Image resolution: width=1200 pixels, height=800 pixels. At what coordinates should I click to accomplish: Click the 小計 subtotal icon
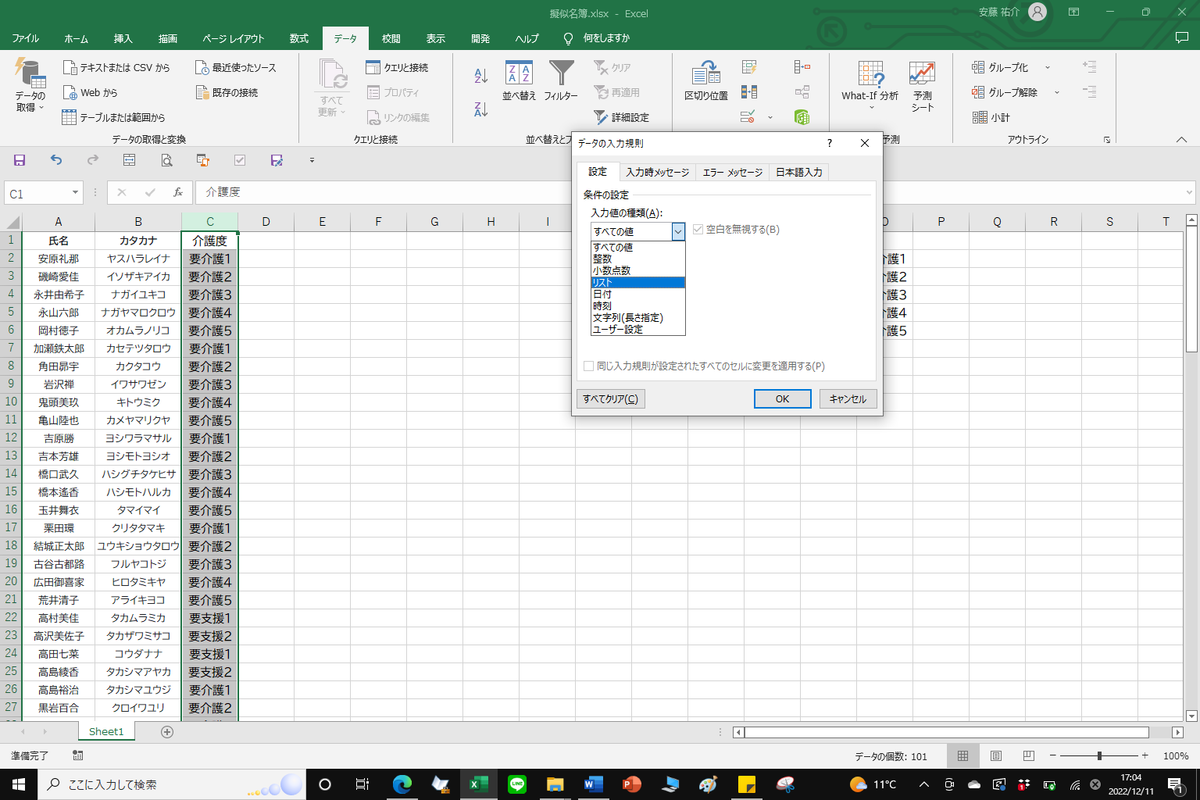tap(991, 117)
